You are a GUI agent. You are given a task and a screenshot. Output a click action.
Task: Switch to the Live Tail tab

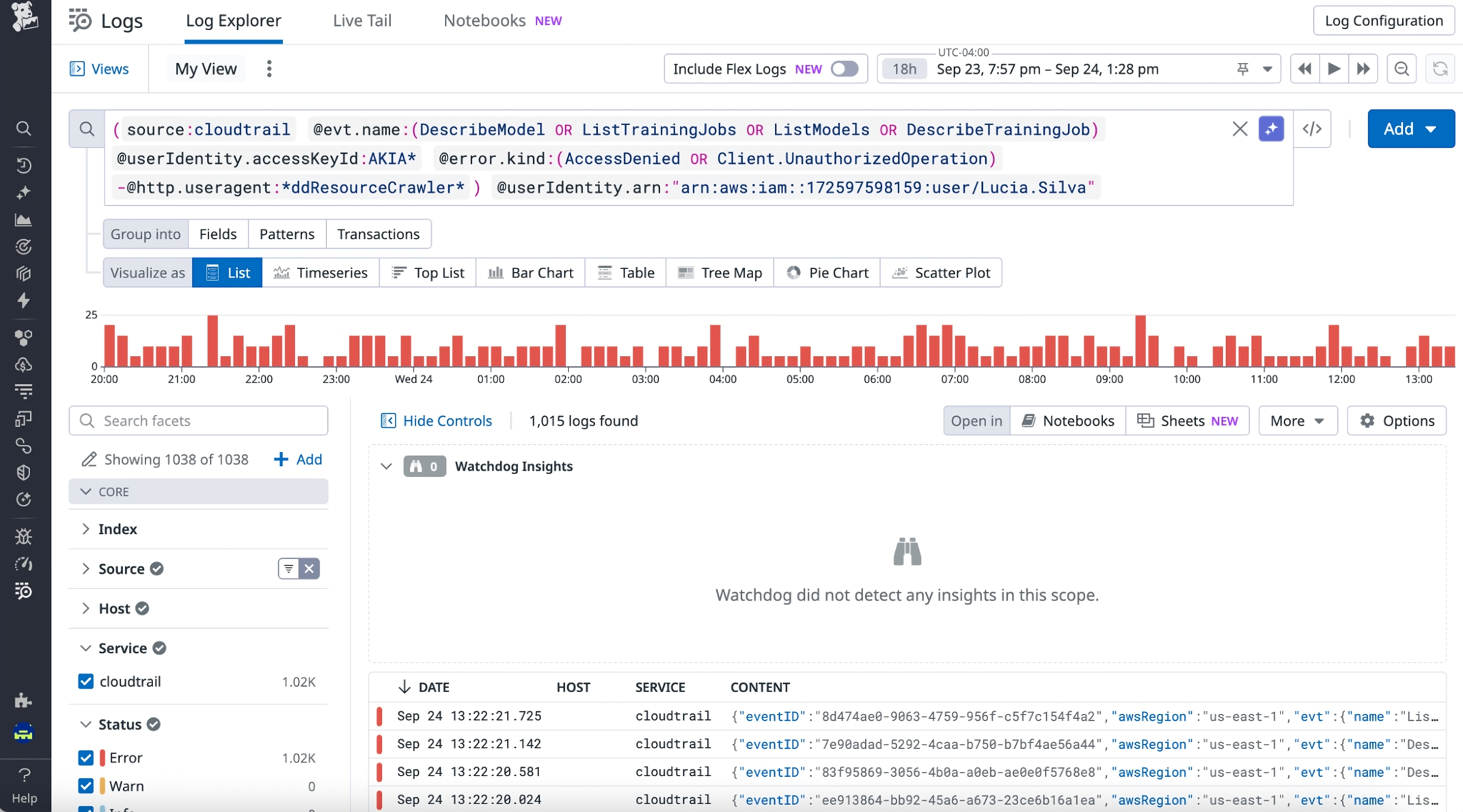click(x=362, y=20)
